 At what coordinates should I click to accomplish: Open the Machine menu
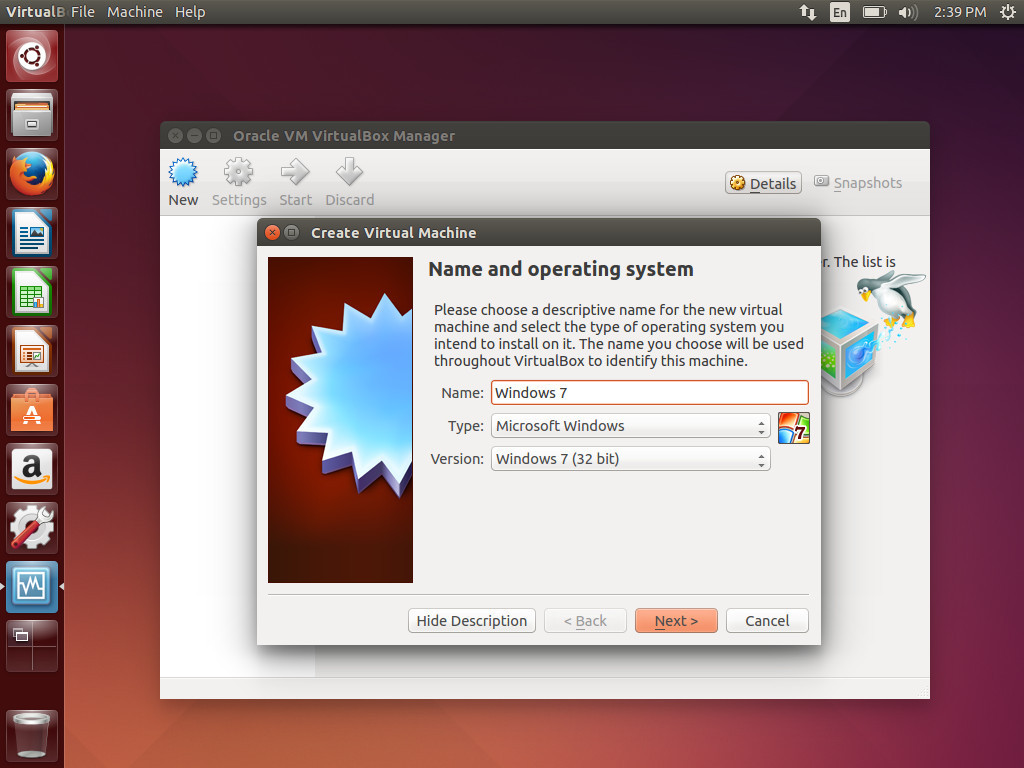pos(135,12)
